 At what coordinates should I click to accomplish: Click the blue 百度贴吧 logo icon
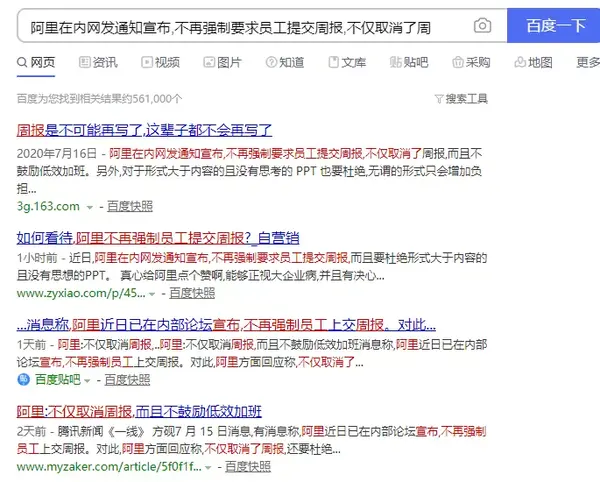coord(23,380)
